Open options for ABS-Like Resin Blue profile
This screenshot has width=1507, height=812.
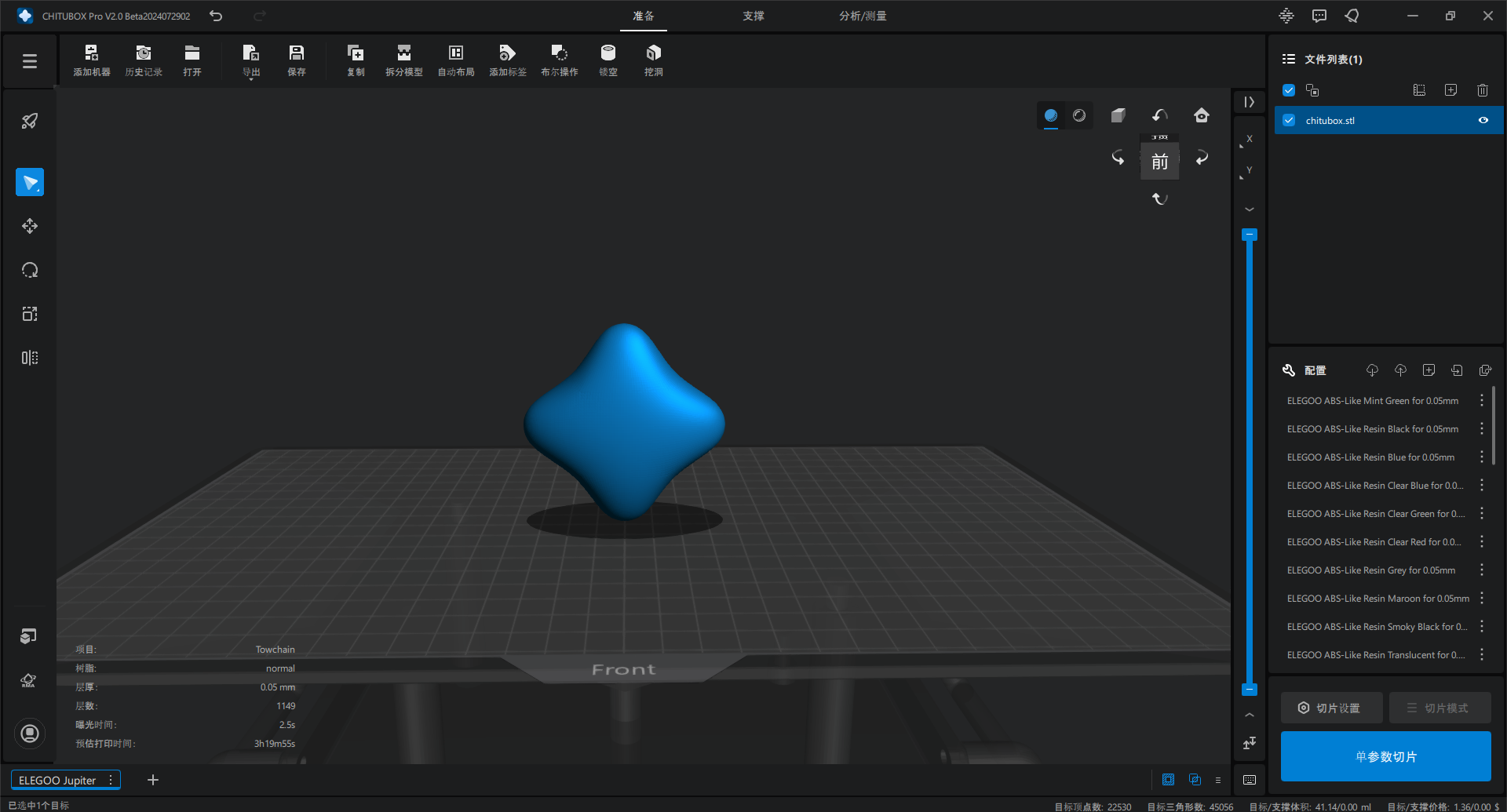[1482, 457]
